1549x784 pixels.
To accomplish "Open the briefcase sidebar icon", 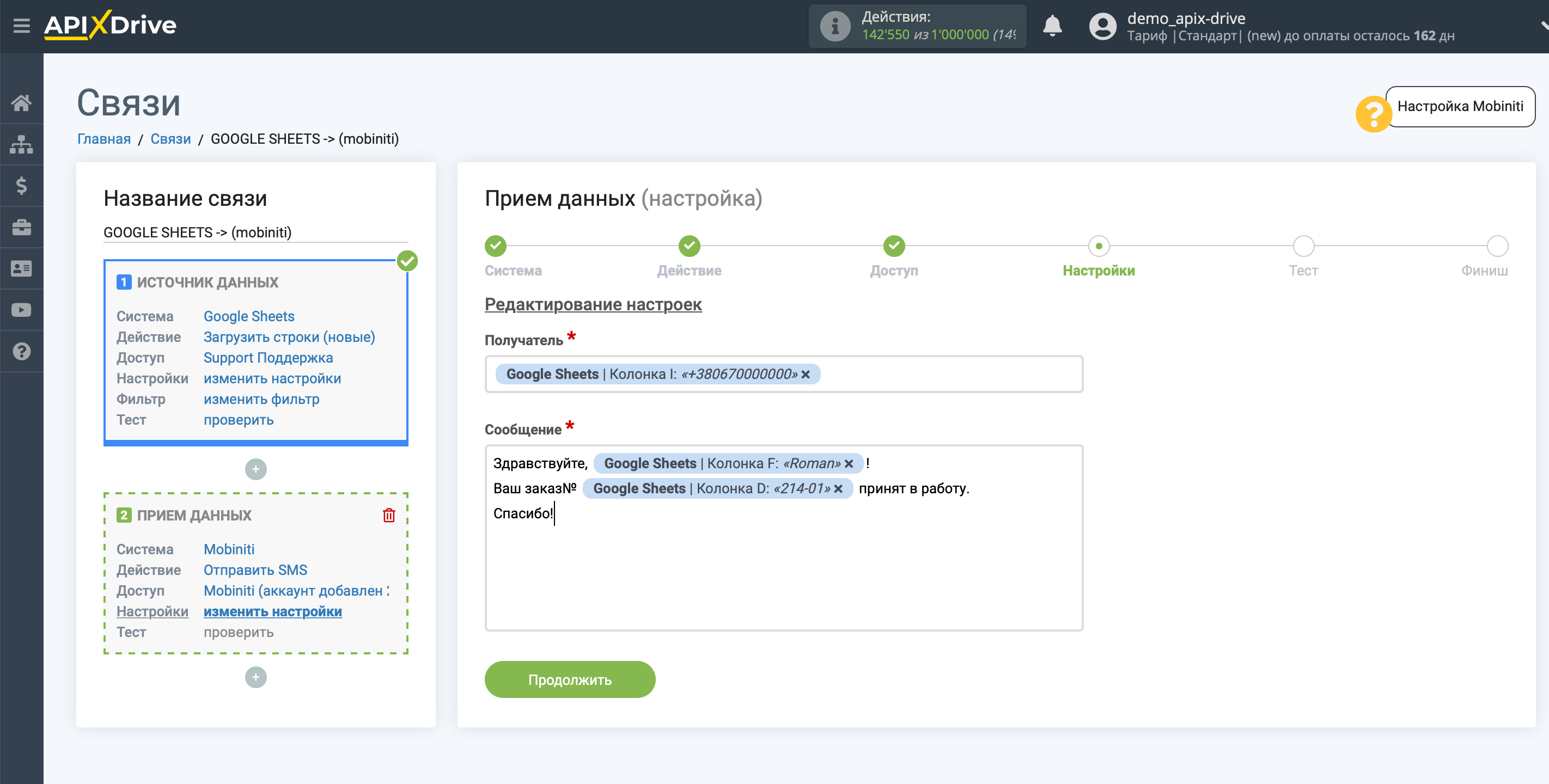I will pos(22,227).
